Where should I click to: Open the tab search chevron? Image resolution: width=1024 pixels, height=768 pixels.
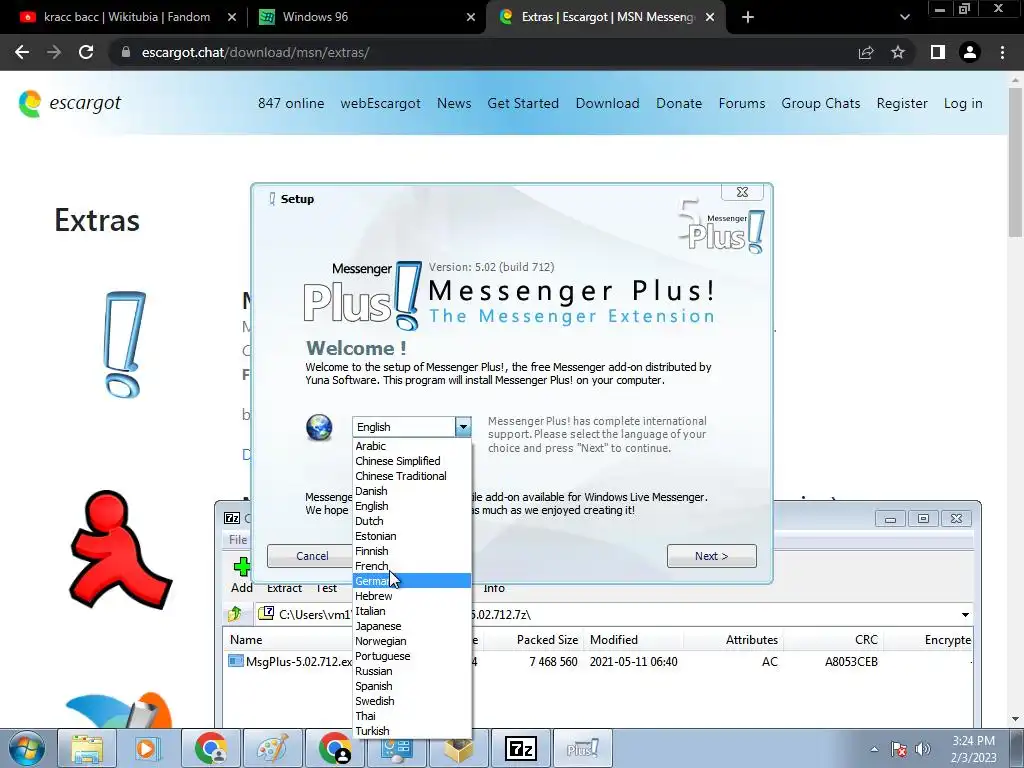904,17
